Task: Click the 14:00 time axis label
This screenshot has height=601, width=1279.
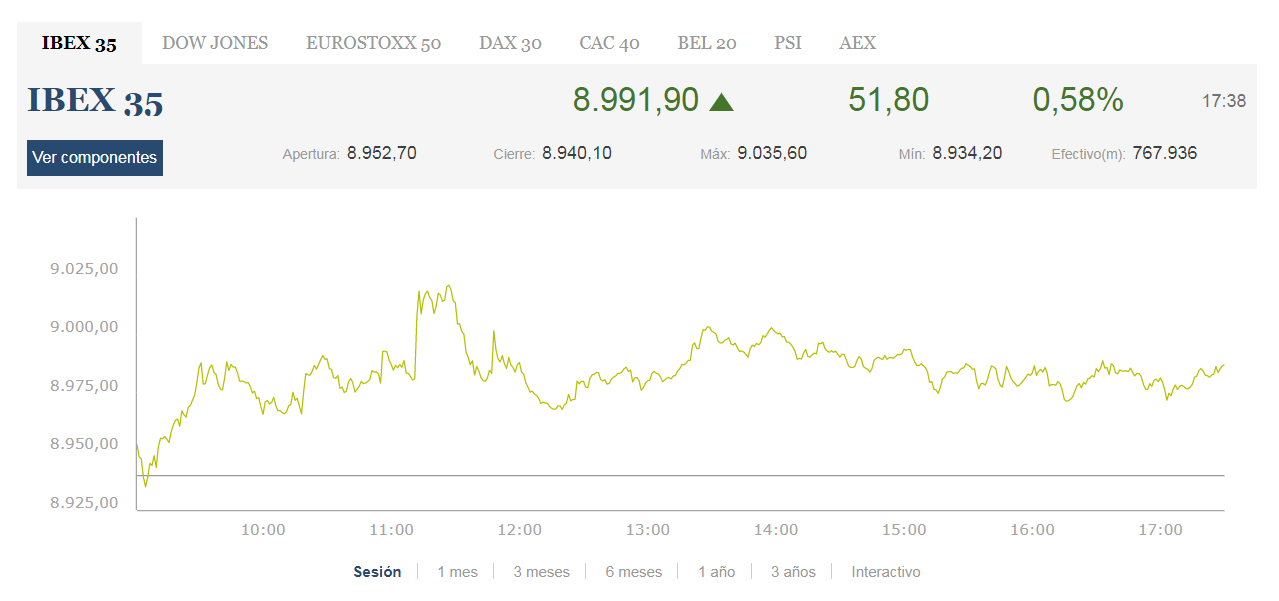Action: coord(775,530)
